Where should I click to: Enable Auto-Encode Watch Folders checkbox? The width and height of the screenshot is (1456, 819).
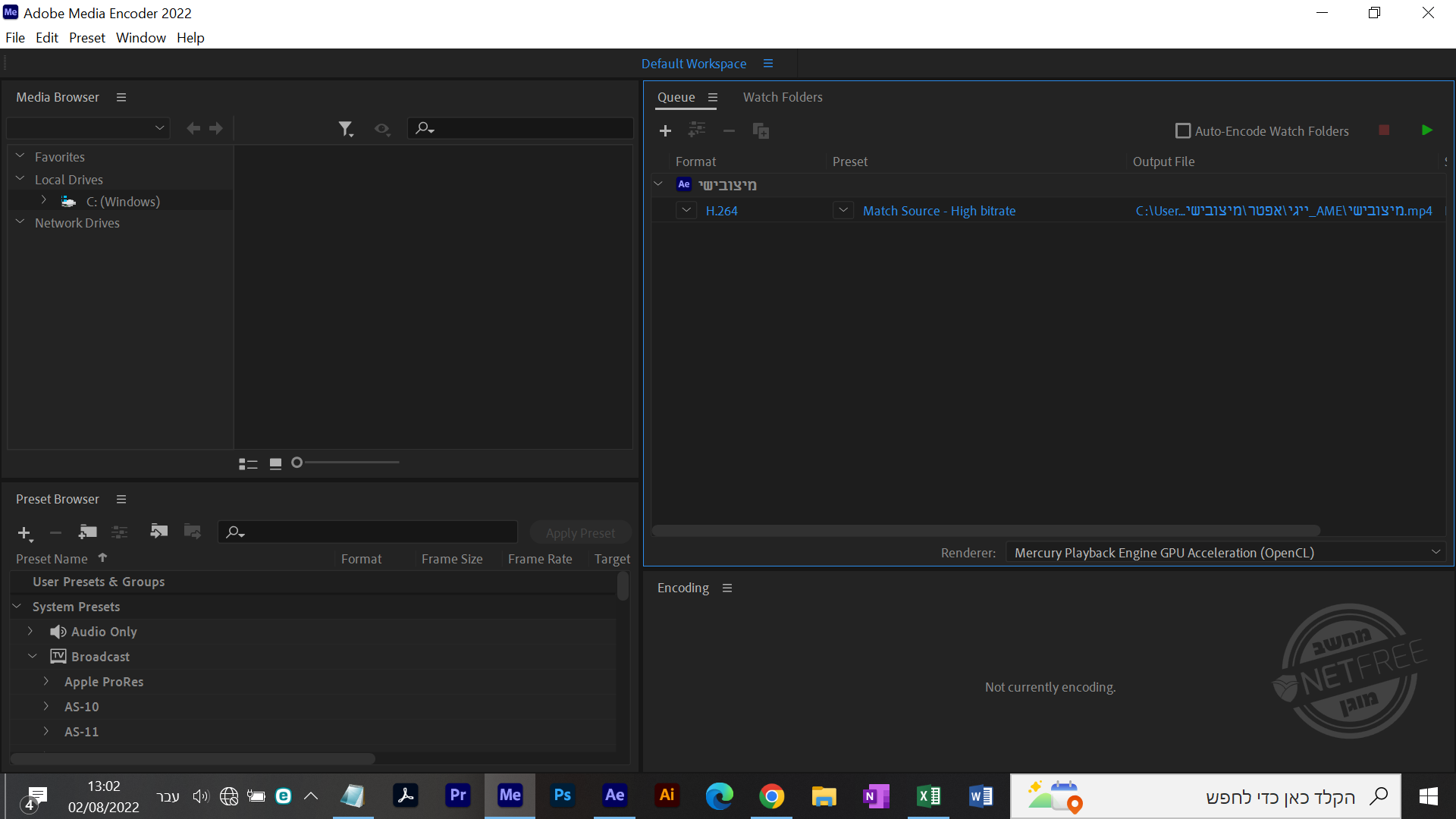coord(1182,131)
